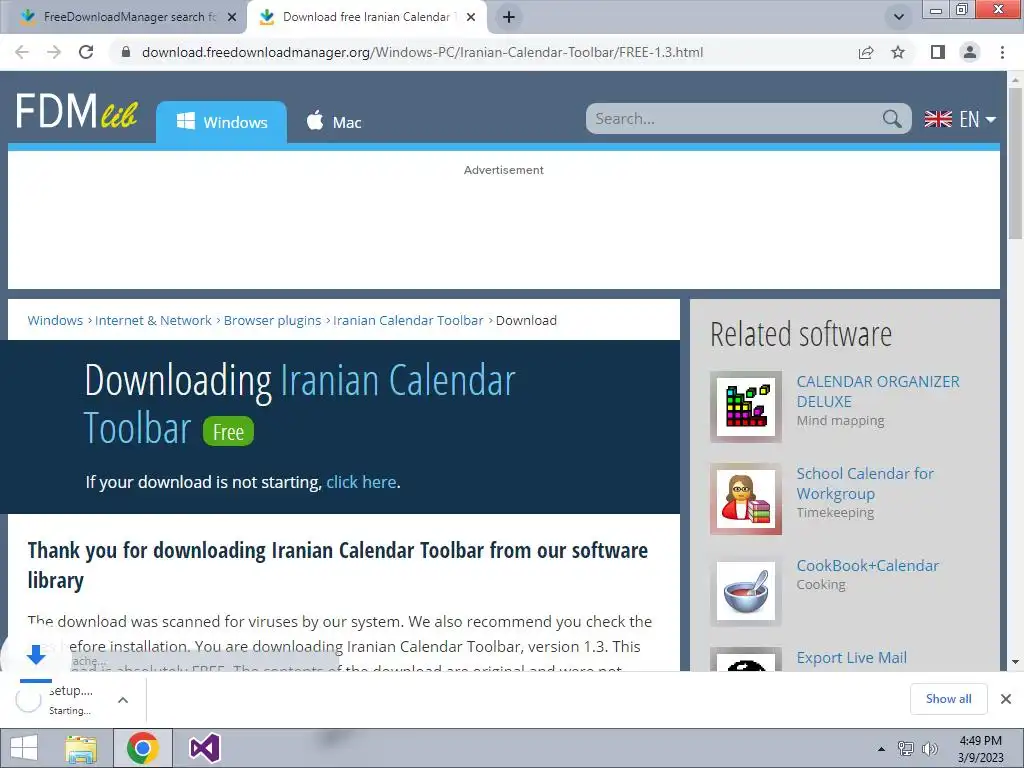Close the Iranian Calendar browser tab
This screenshot has height=768, width=1024.
coord(471,17)
